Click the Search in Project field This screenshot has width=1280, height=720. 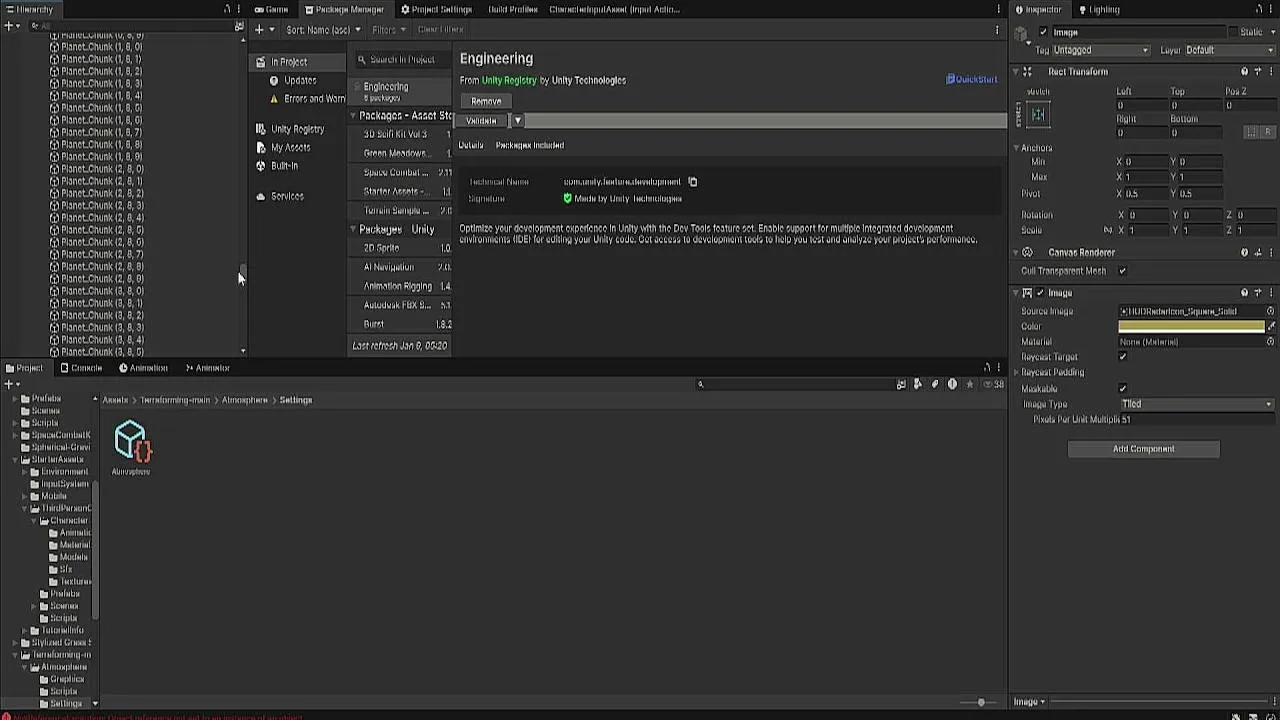(403, 60)
